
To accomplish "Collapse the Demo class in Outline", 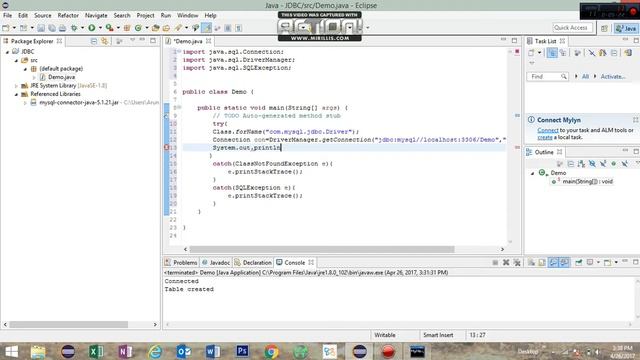I will (x=532, y=173).
